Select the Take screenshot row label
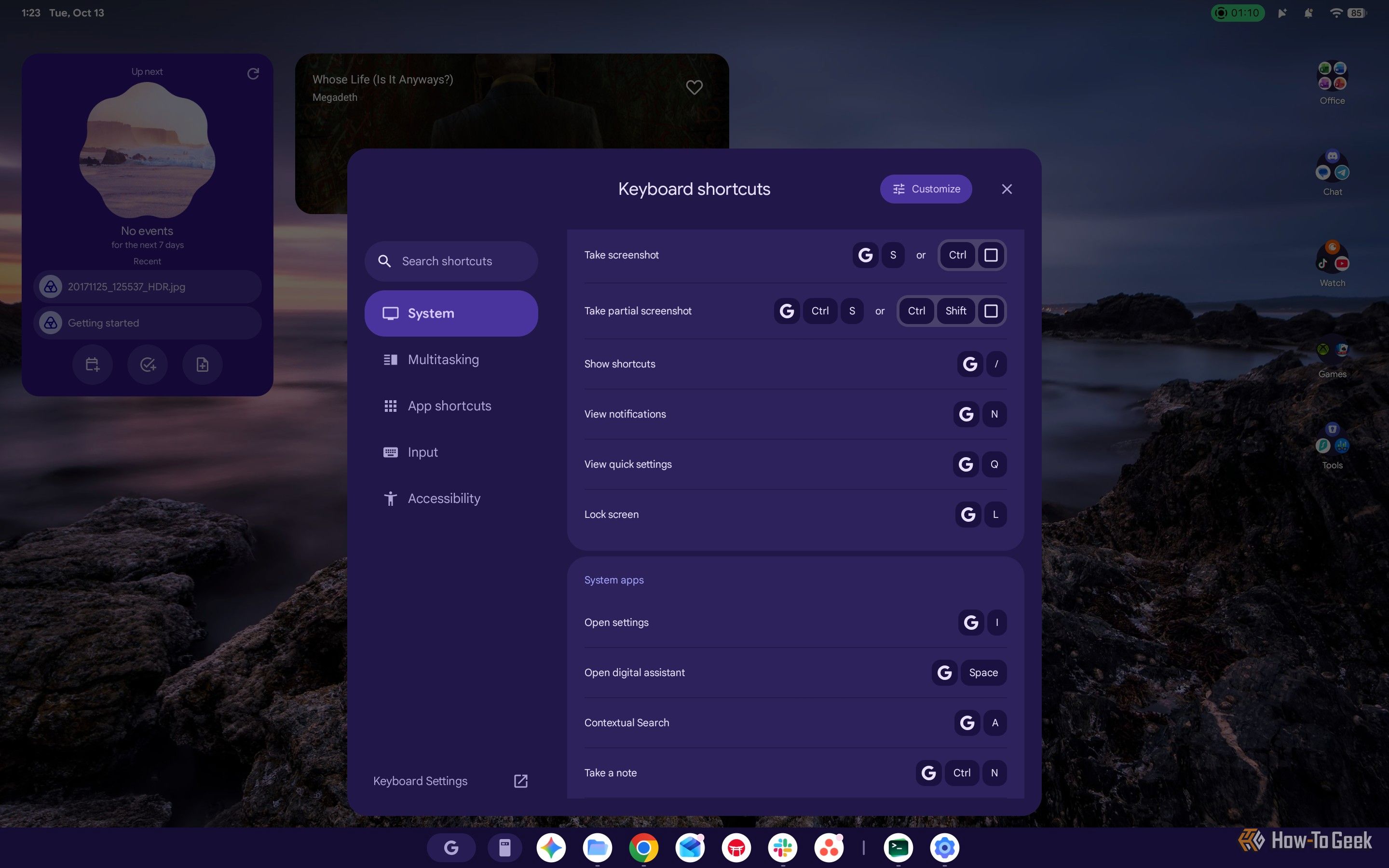Viewport: 1389px width, 868px height. 621,255
